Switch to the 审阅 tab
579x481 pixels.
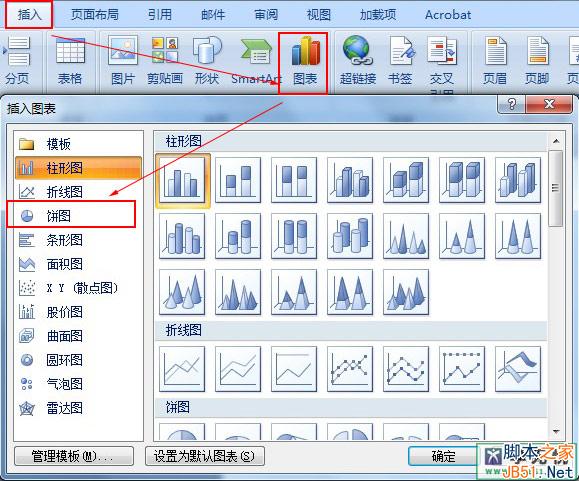pyautogui.click(x=266, y=15)
